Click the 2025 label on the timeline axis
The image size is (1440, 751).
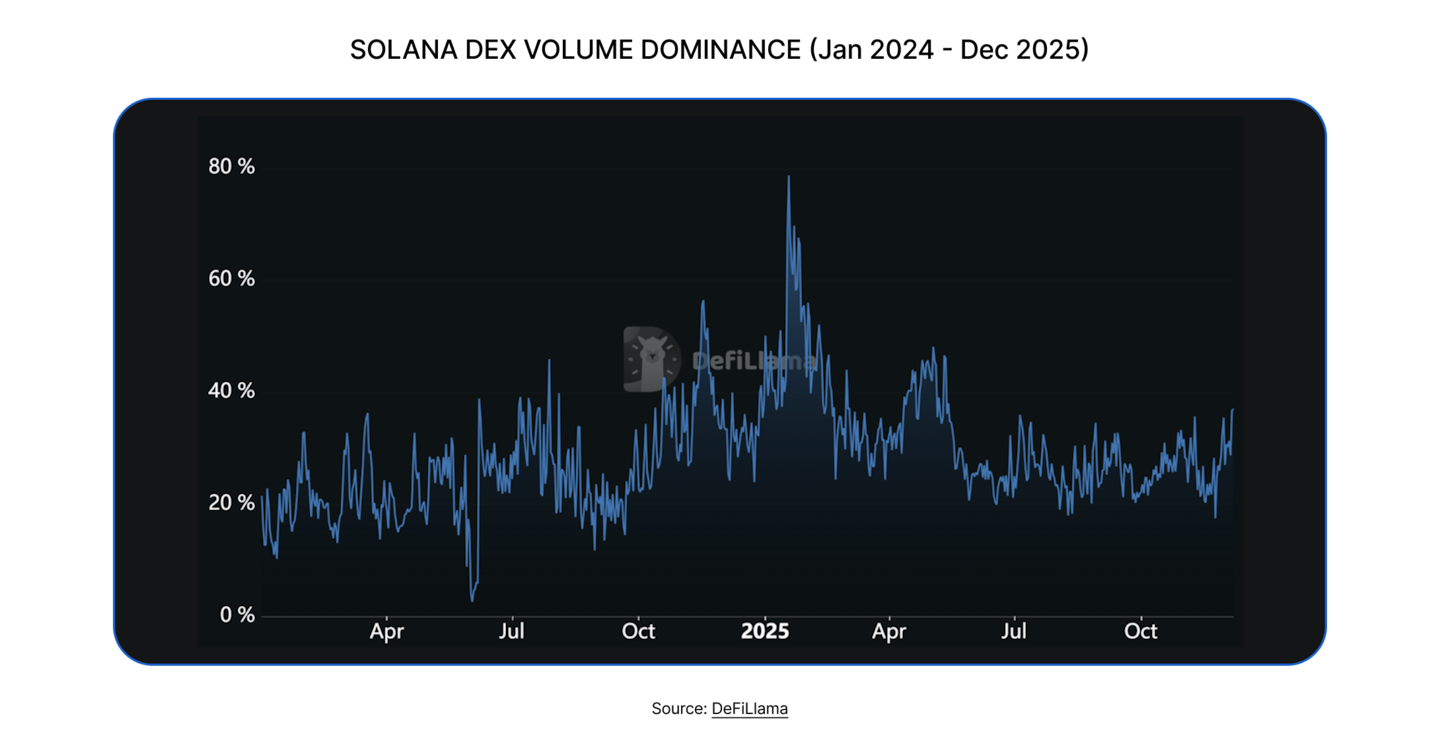coord(766,631)
